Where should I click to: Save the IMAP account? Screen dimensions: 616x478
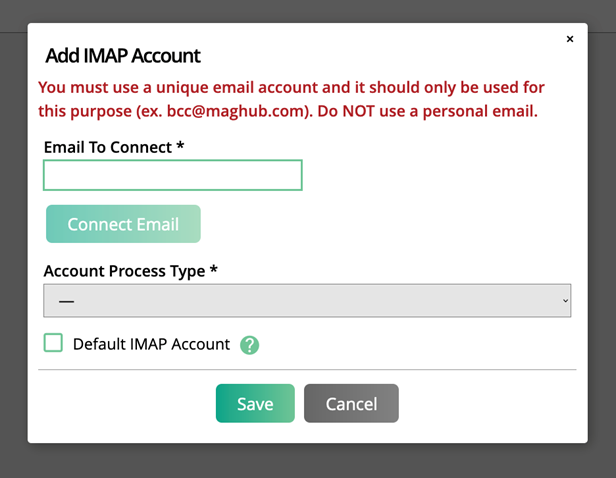tap(255, 404)
